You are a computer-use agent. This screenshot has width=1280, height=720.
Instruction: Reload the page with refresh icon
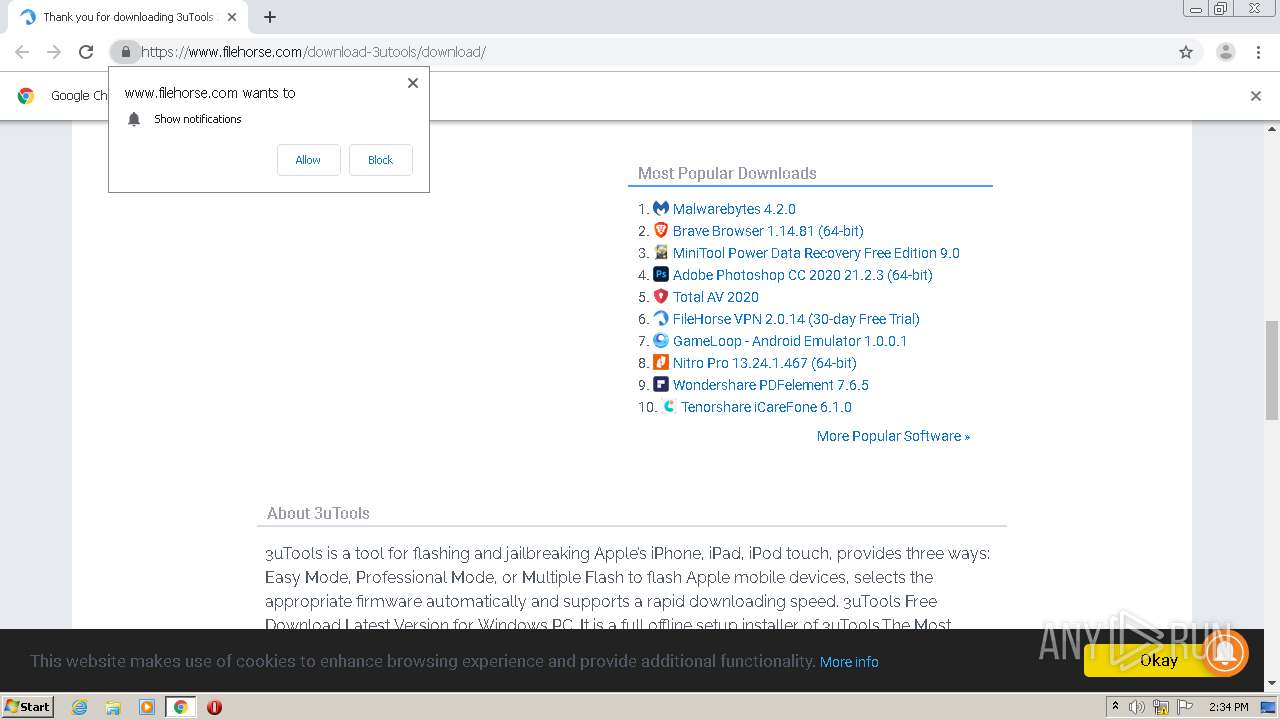86,52
